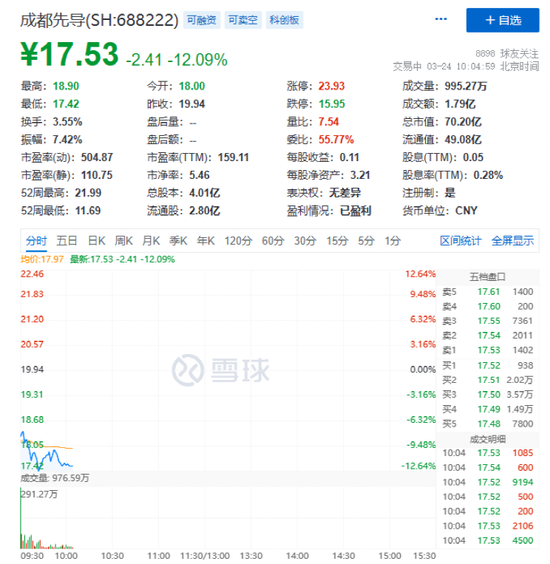Click the 雪球 snowball logo watermark
Image resolution: width=550 pixels, height=564 pixels.
(220, 370)
